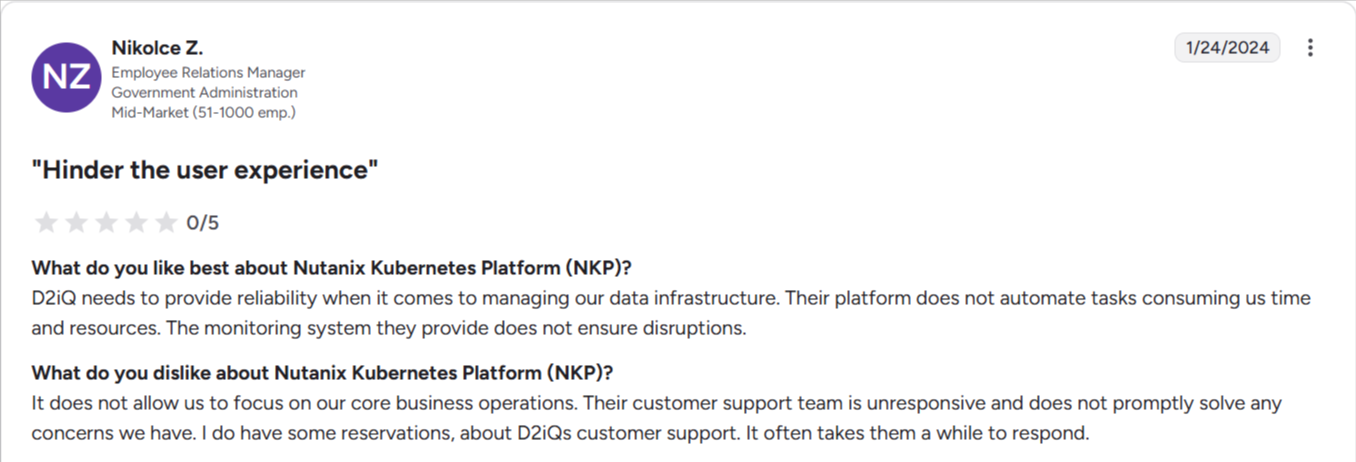Select the fourth rating star
1356x462 pixels.
(x=136, y=222)
